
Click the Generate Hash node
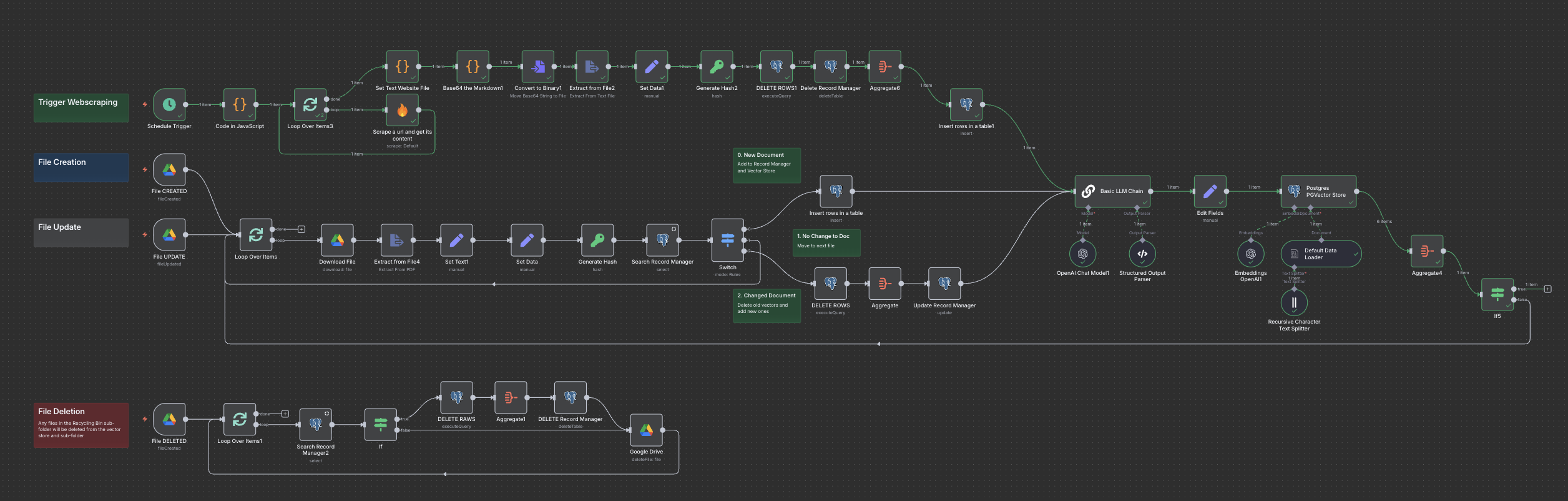pyautogui.click(x=597, y=240)
